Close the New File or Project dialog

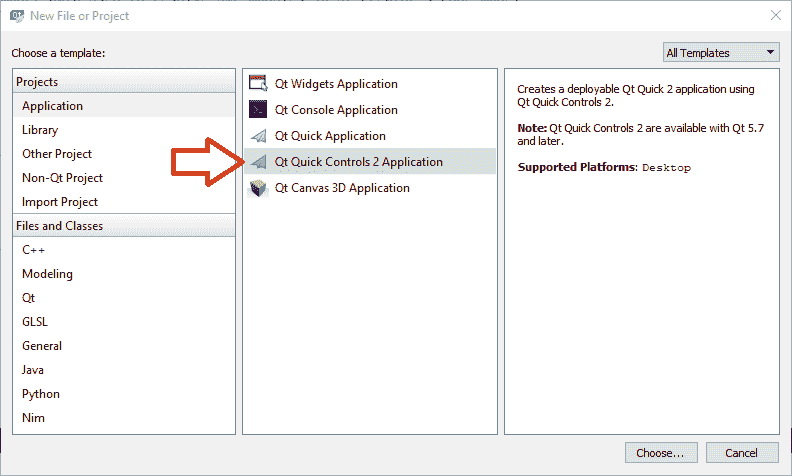775,16
